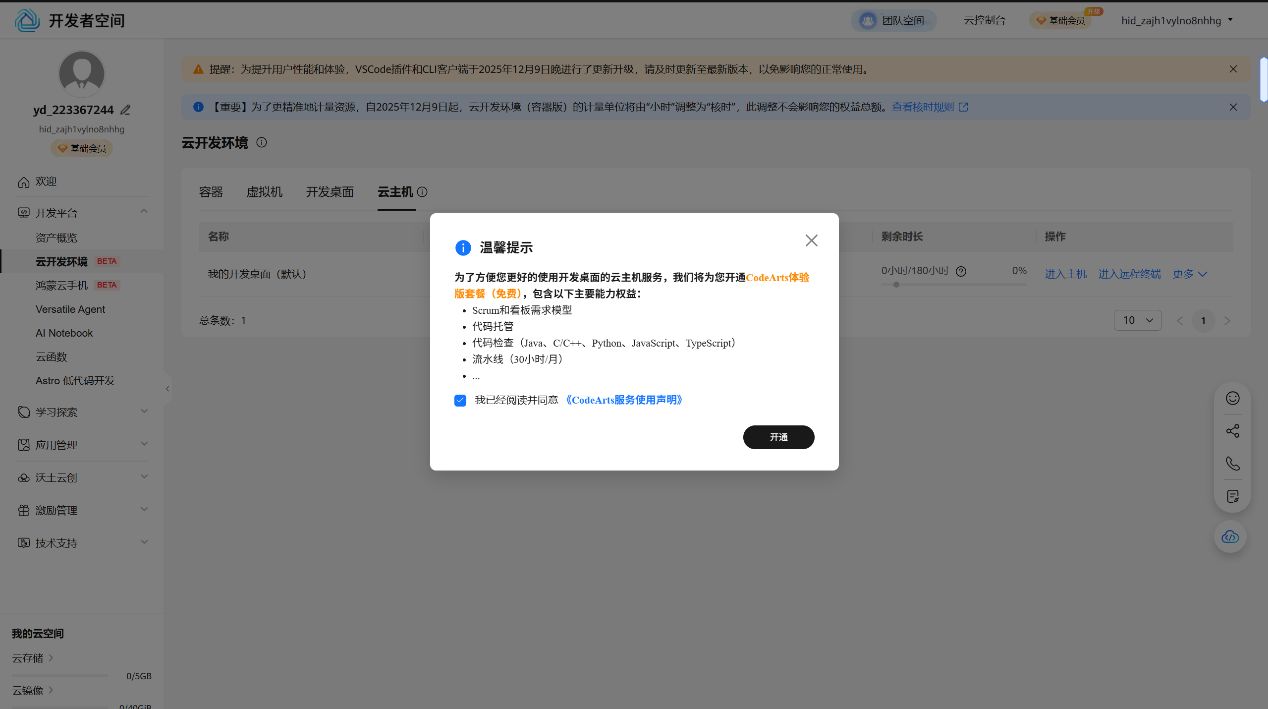
Task: Select the 云主机 tab
Action: coord(395,192)
